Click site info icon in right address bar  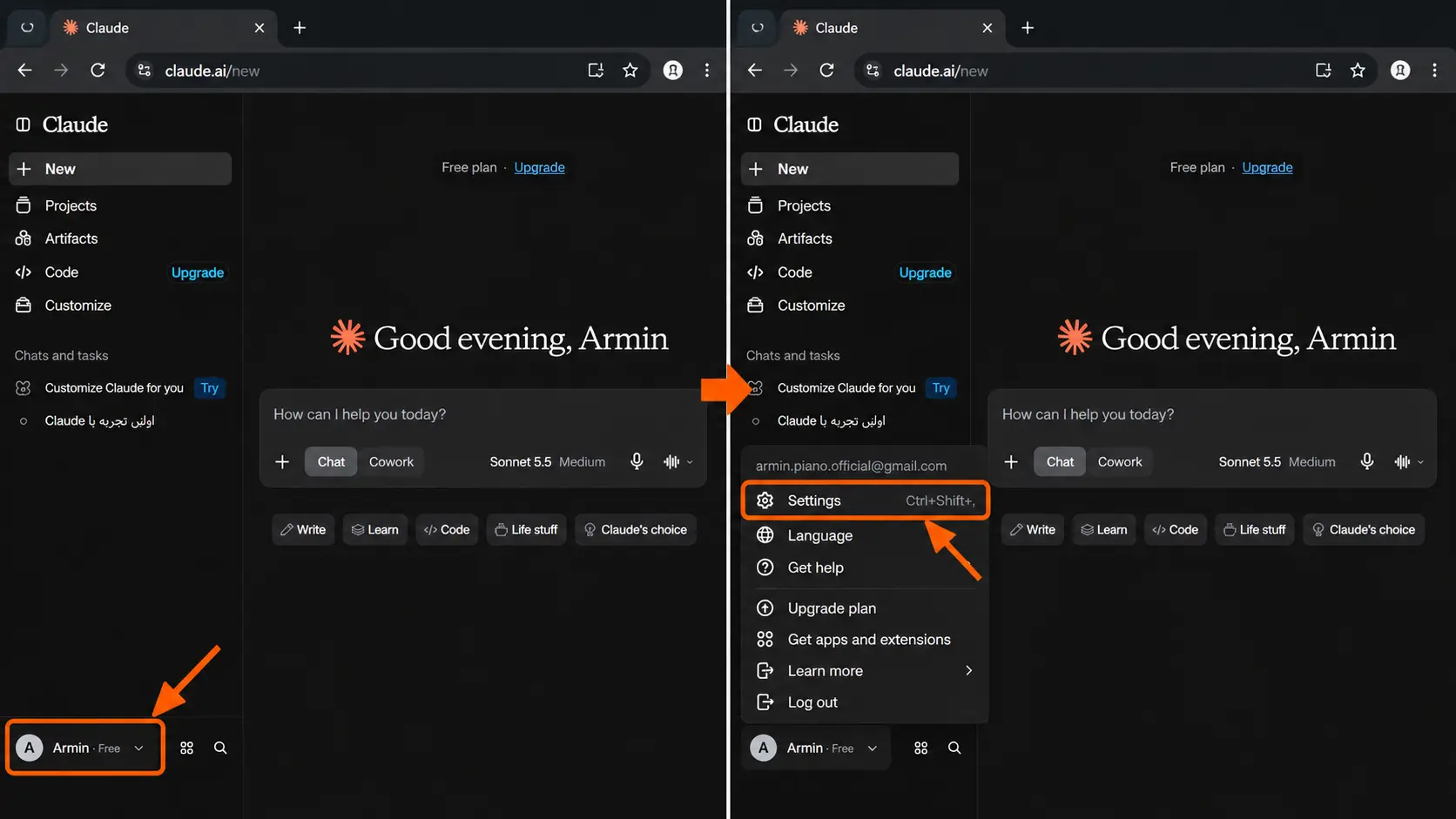point(873,70)
